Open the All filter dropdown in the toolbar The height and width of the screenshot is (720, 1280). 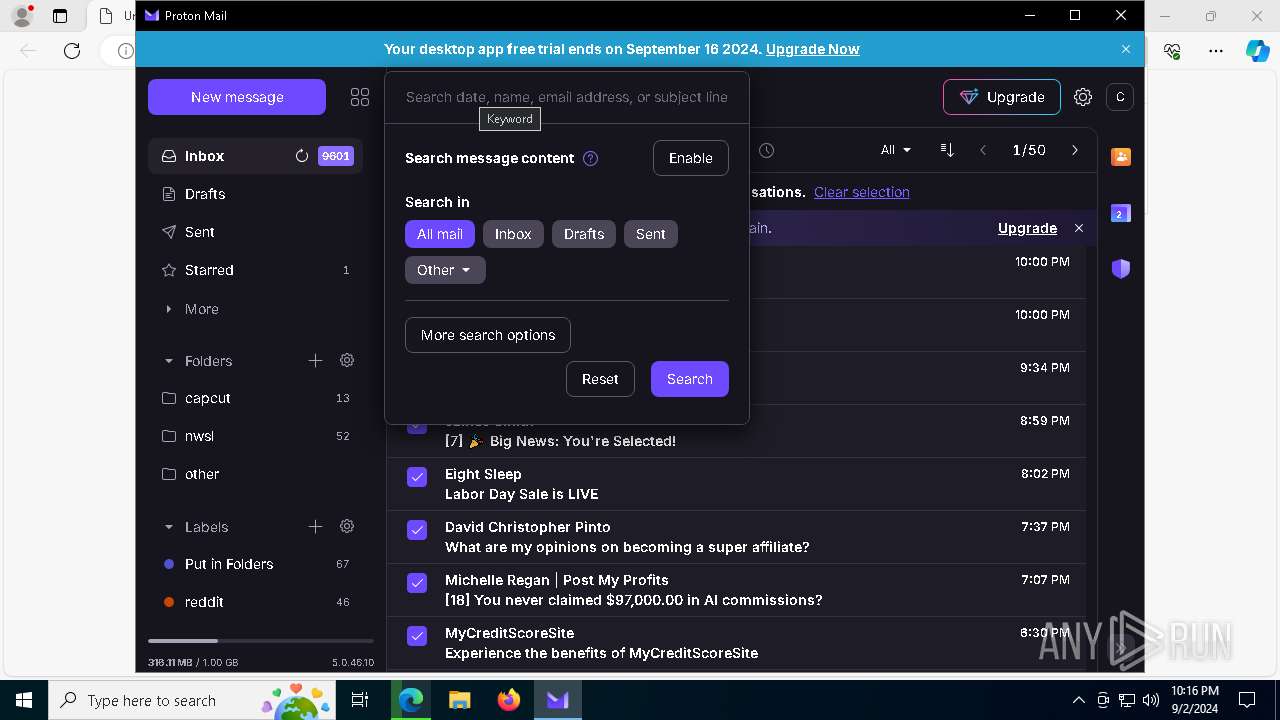[x=896, y=150]
